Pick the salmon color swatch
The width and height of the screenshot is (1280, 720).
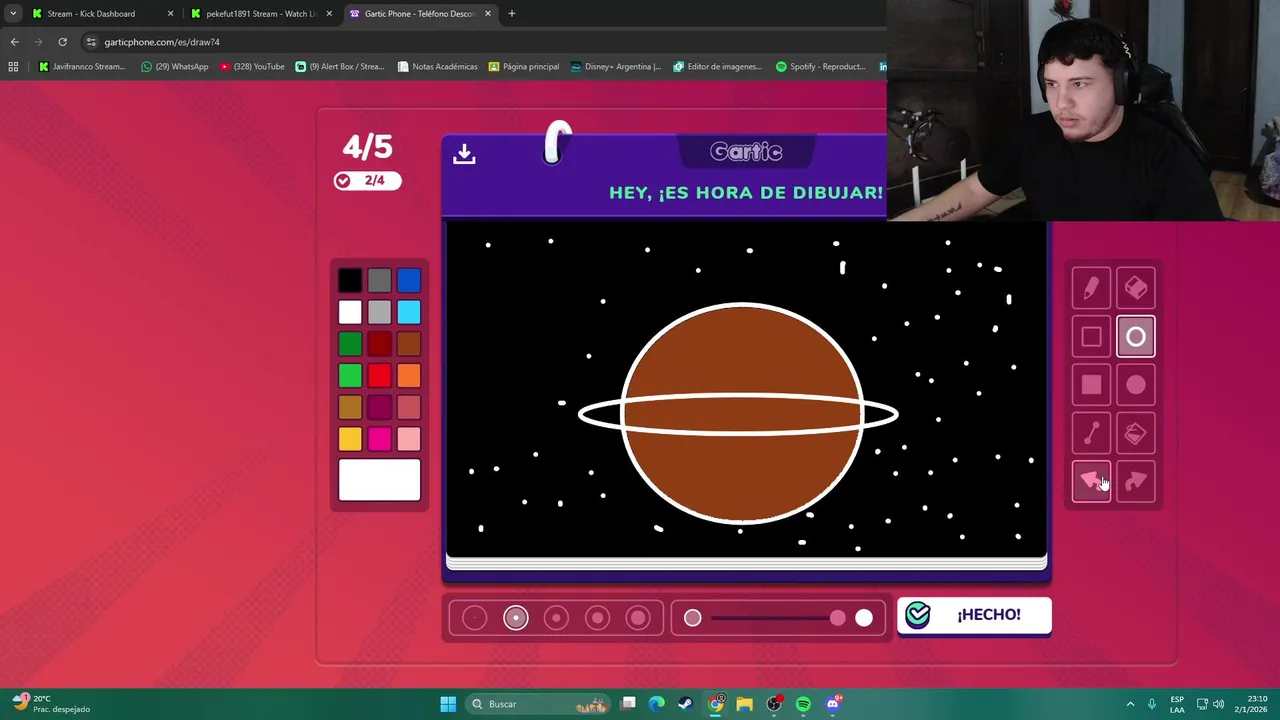pos(408,408)
